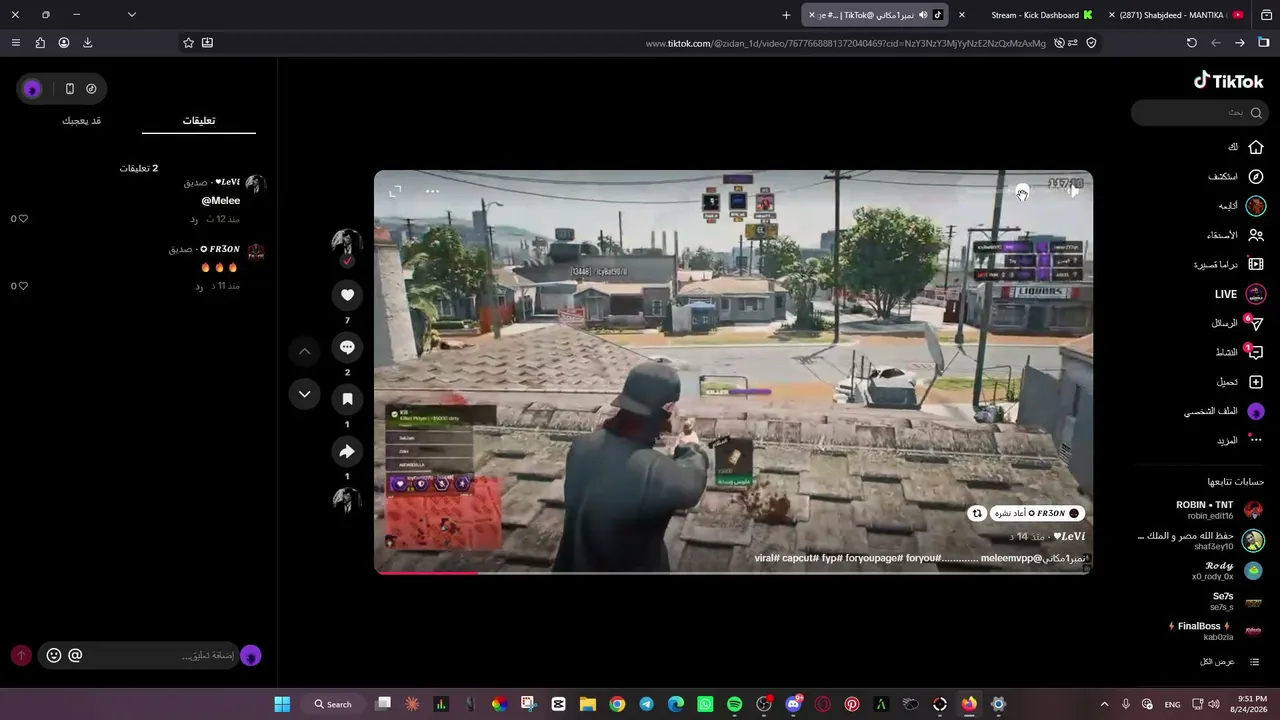Mute the TikTok browser tab audio
1280x720 pixels.
(x=923, y=15)
